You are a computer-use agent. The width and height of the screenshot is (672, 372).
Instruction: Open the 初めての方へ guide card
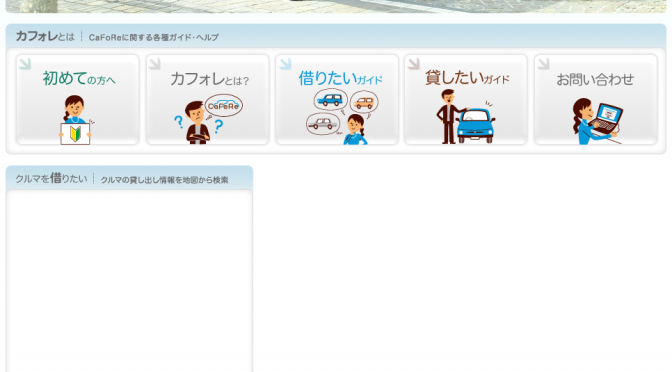point(78,99)
